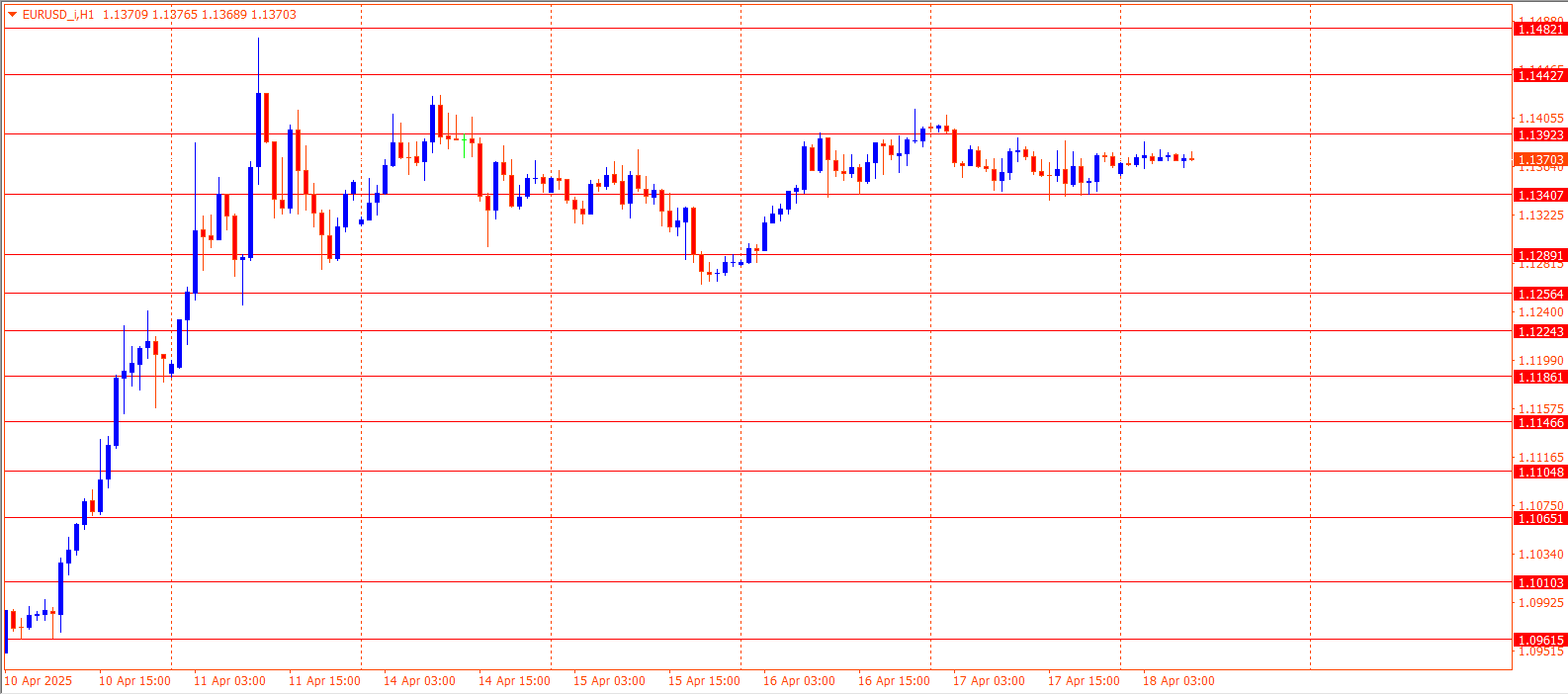Screen dimensions: 1568x695
Task: Click the high price value 1.13765
Action: click(175, 15)
